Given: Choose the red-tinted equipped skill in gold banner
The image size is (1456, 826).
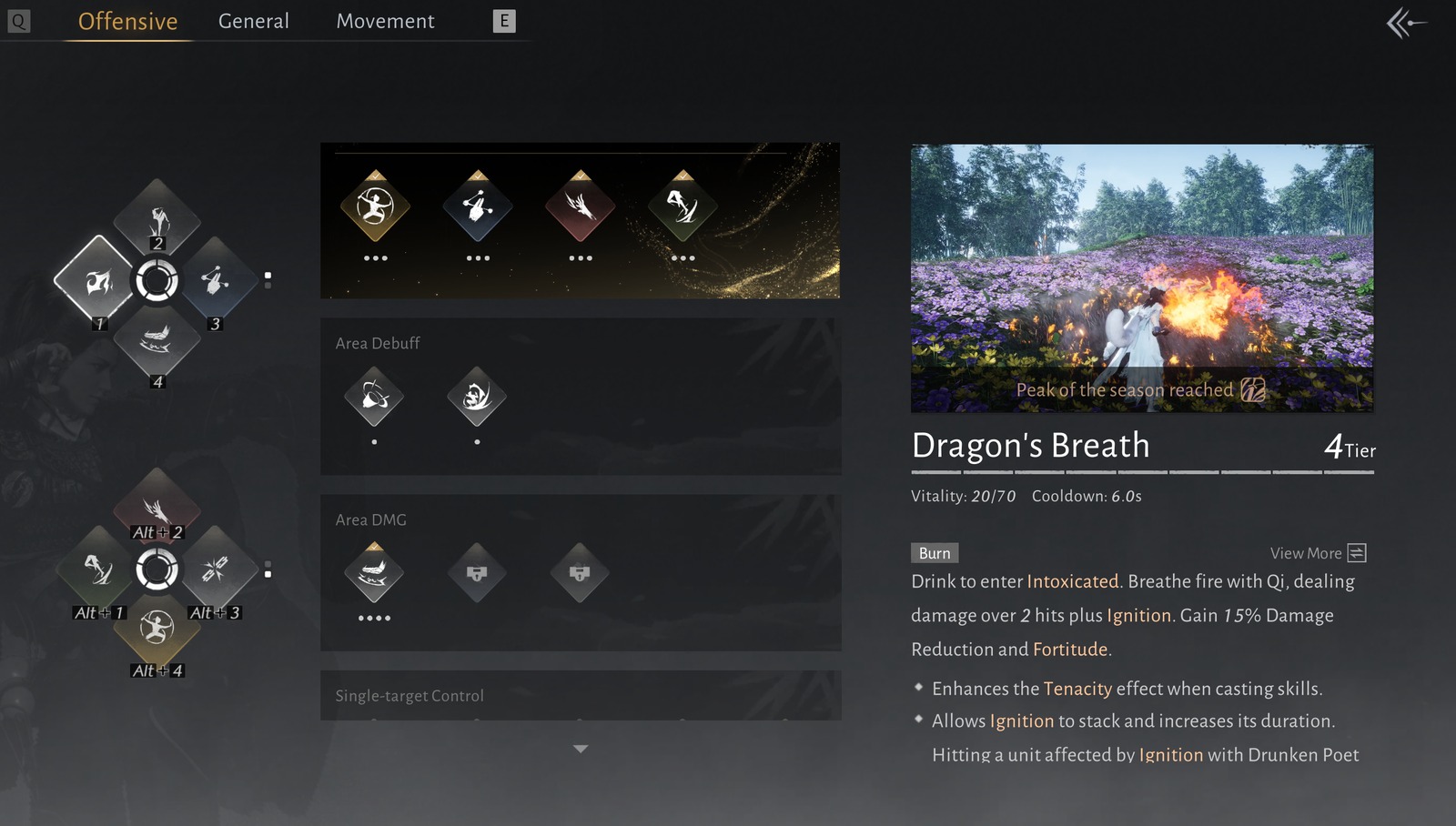Looking at the screenshot, I should [x=581, y=206].
